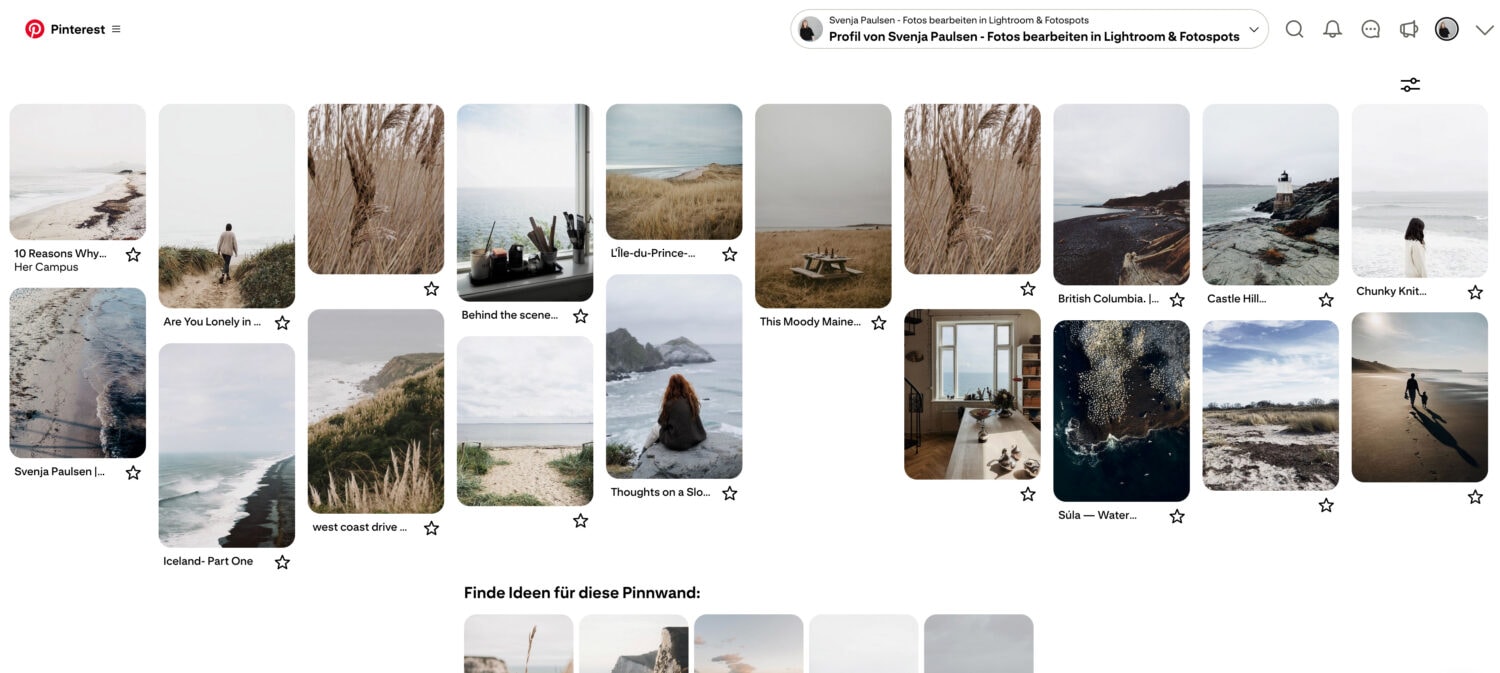Open board organize options via sliders icon
The image size is (1500, 673).
tap(1409, 85)
